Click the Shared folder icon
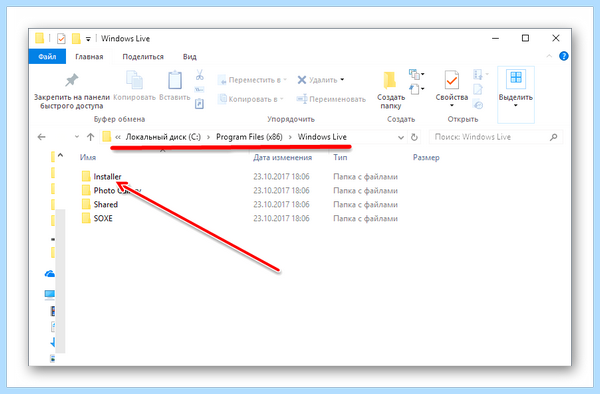The height and width of the screenshot is (394, 600). [x=86, y=204]
